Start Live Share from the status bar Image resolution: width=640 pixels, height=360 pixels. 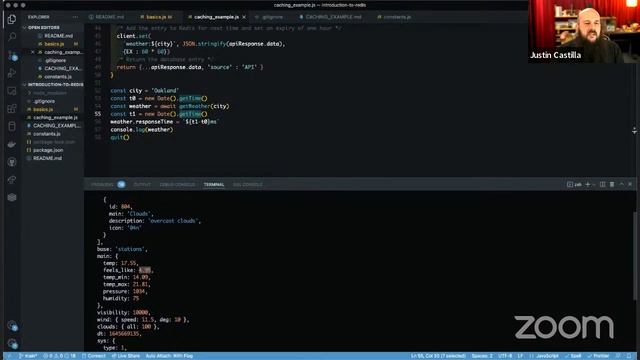126,356
